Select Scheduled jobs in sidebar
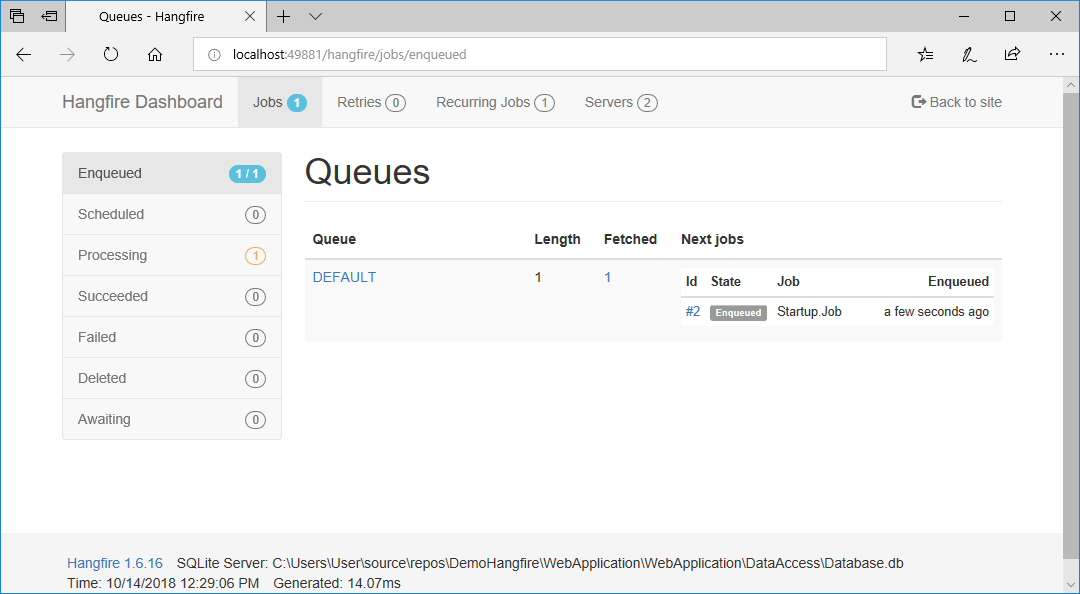The height and width of the screenshot is (594, 1080). point(172,214)
